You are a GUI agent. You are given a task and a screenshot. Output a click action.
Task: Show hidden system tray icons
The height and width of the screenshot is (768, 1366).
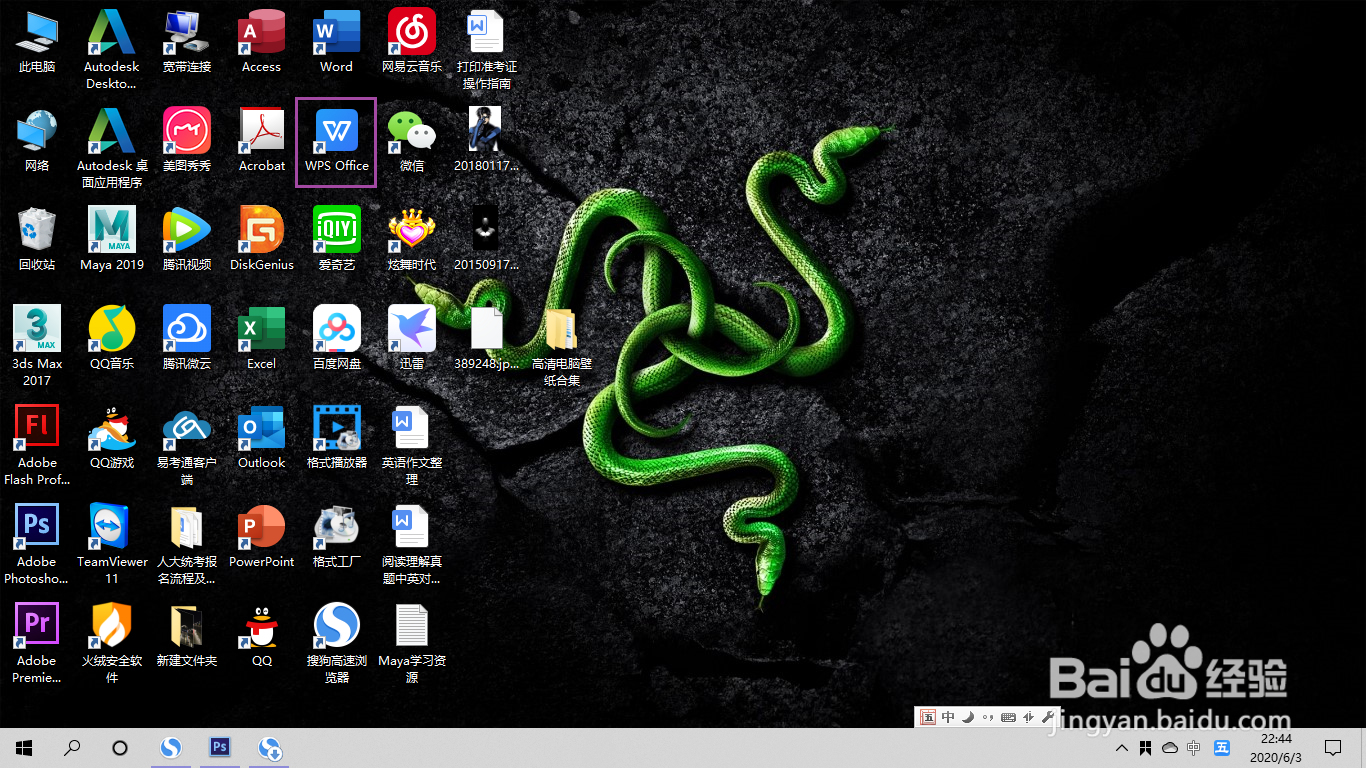(x=1121, y=747)
